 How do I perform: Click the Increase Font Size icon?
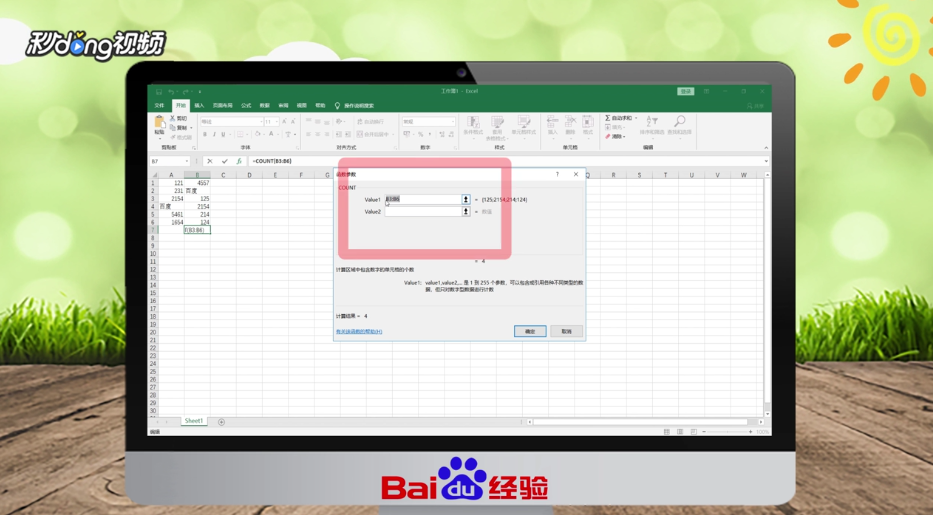point(284,121)
